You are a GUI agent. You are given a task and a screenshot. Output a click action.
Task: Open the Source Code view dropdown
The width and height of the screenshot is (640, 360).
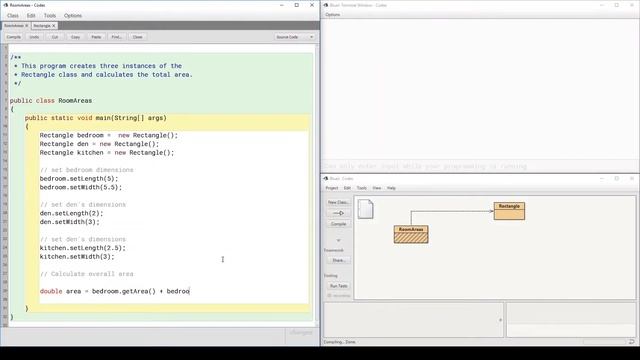pyautogui.click(x=294, y=37)
